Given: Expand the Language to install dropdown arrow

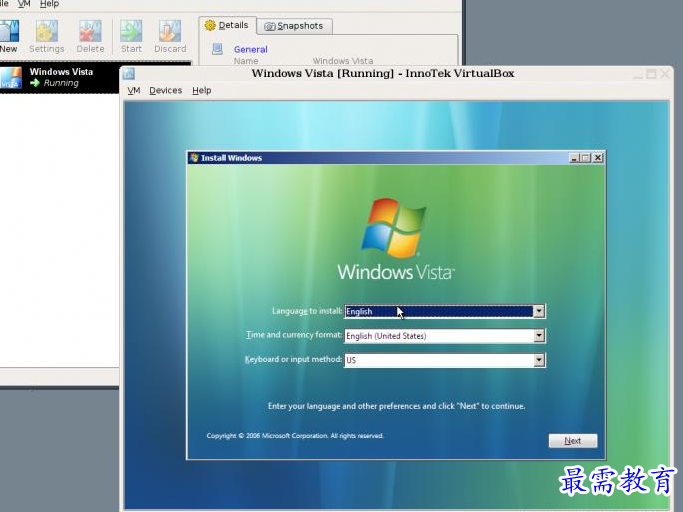Looking at the screenshot, I should [x=539, y=311].
